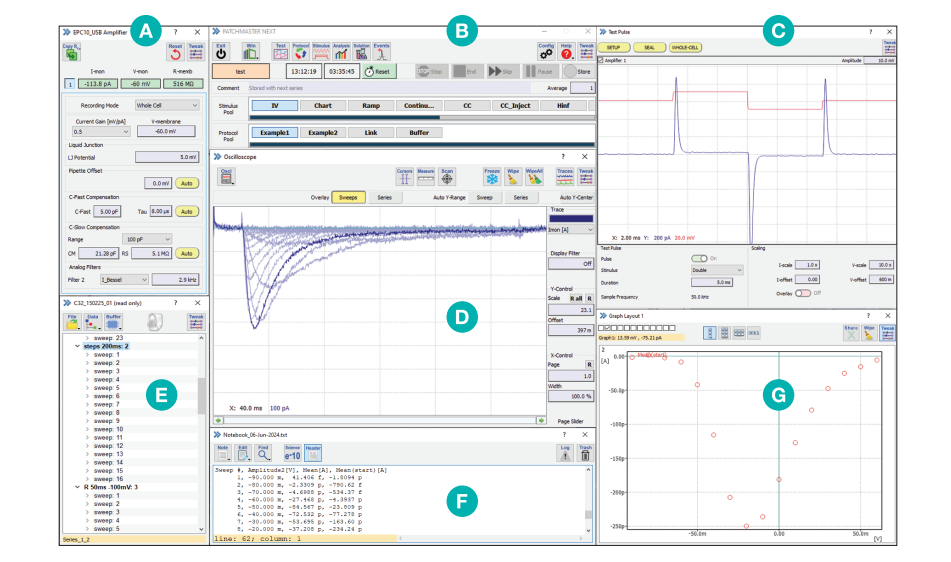This screenshot has height=562, width=951.
Task: Collapse the steps 200ms: 2 tree node
Action: 77,346
